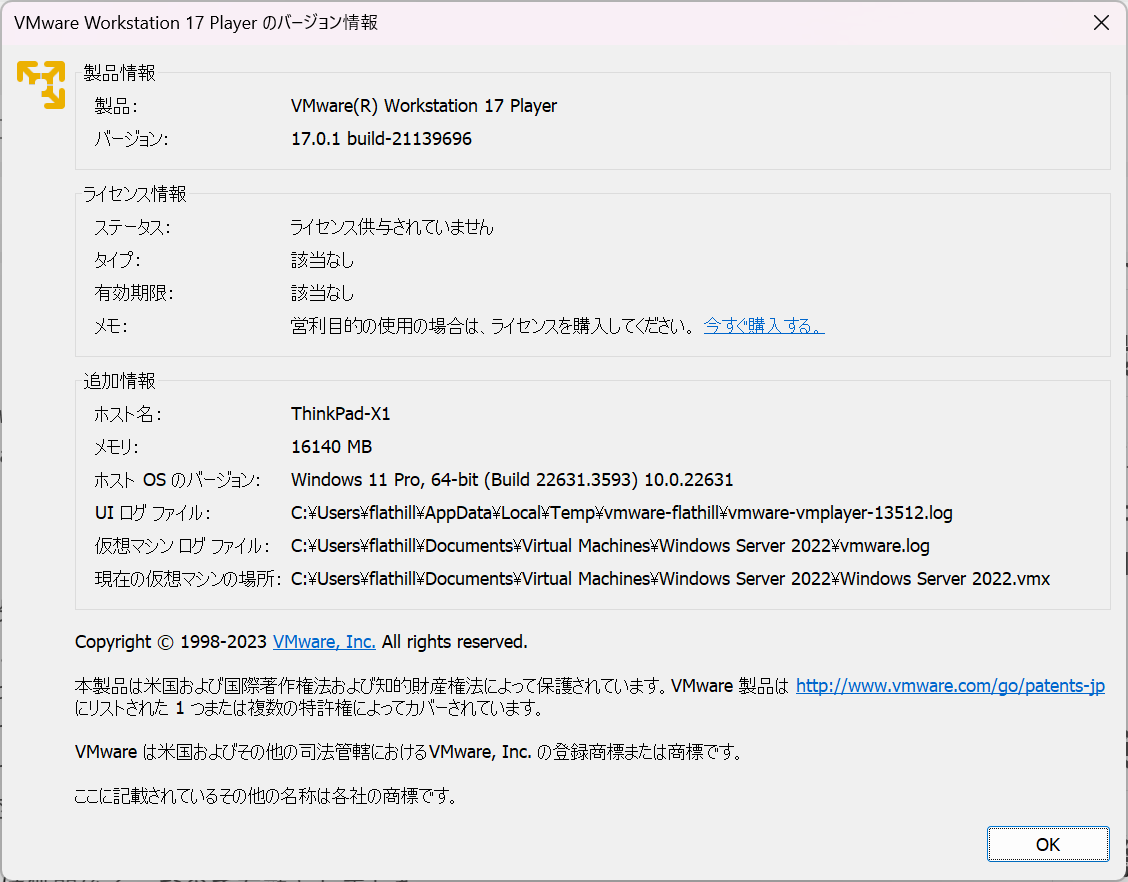
Task: Click the VMware logo icon
Action: (x=40, y=86)
